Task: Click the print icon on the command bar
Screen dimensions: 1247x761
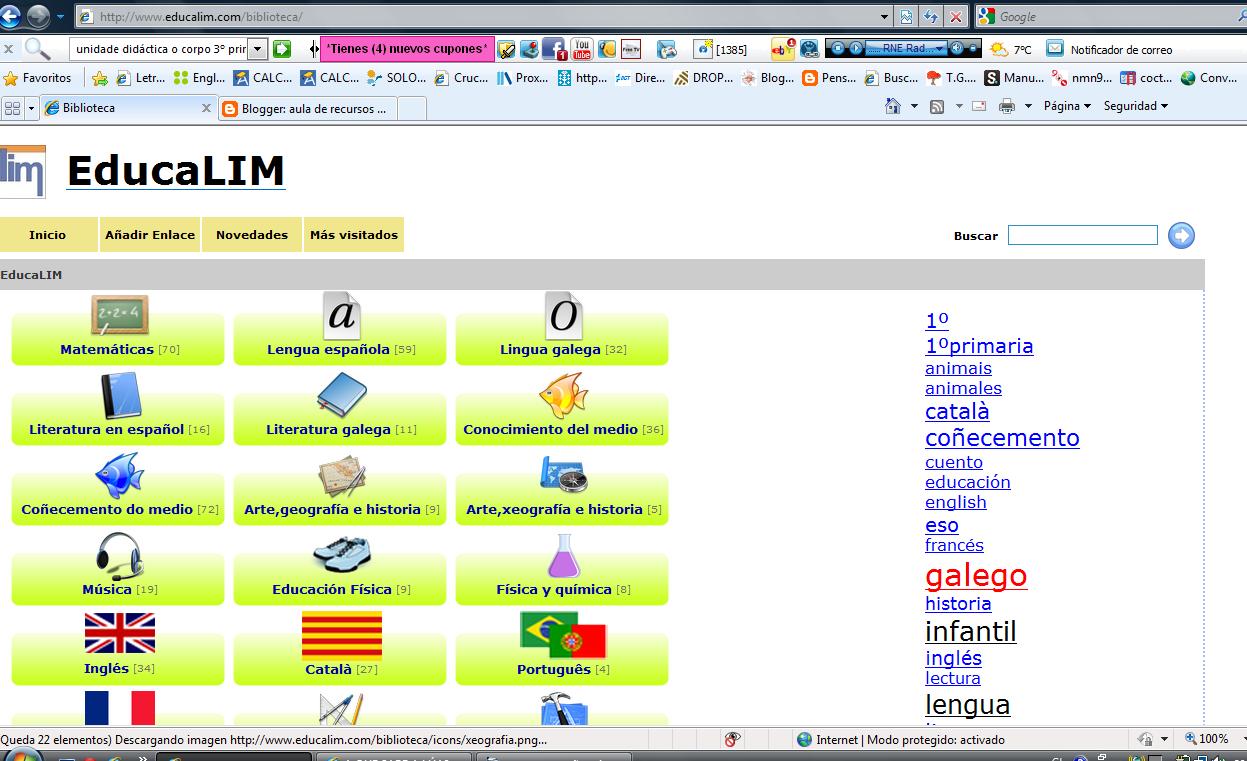Action: point(1005,105)
